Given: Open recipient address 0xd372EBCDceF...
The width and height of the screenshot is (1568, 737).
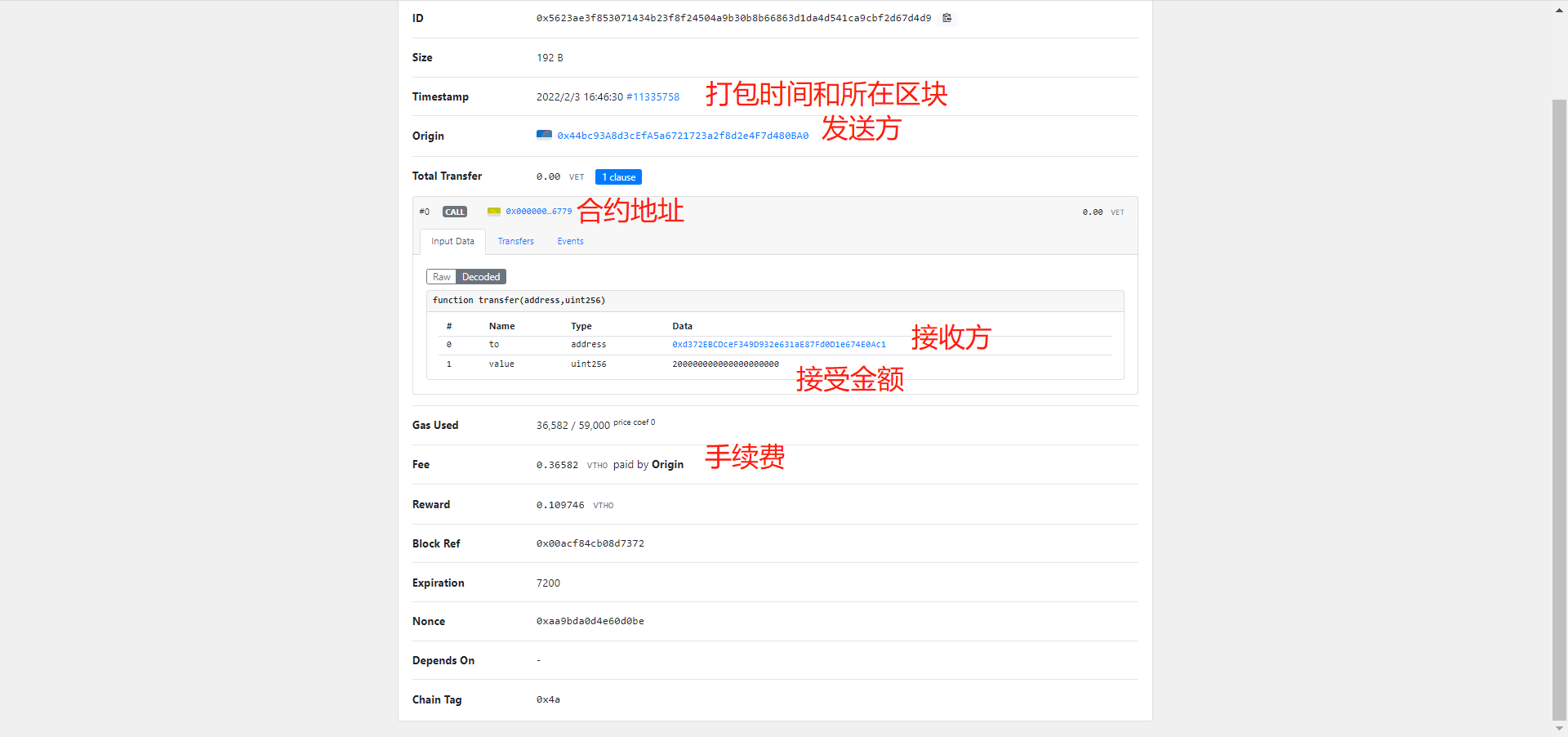Looking at the screenshot, I should (x=779, y=344).
